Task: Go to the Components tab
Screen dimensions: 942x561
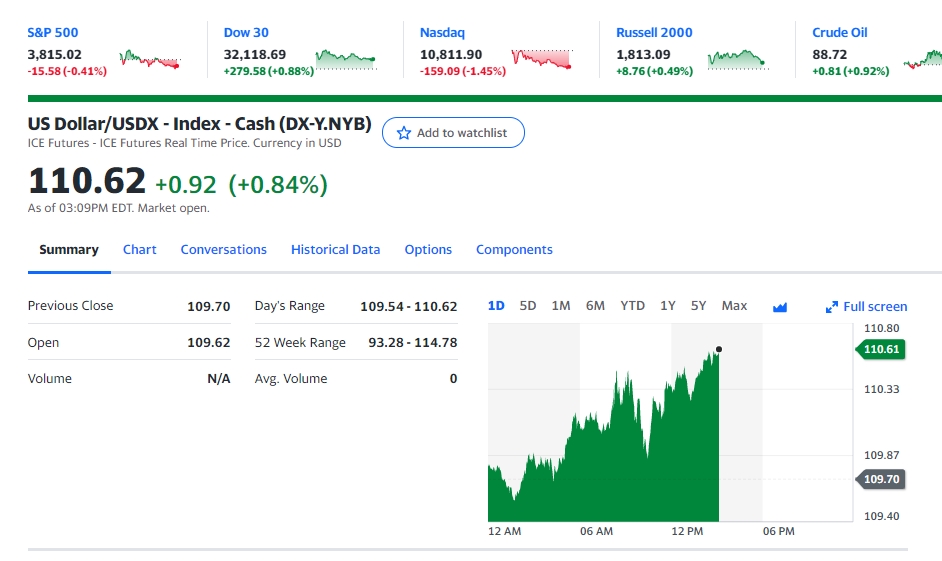Action: click(514, 250)
